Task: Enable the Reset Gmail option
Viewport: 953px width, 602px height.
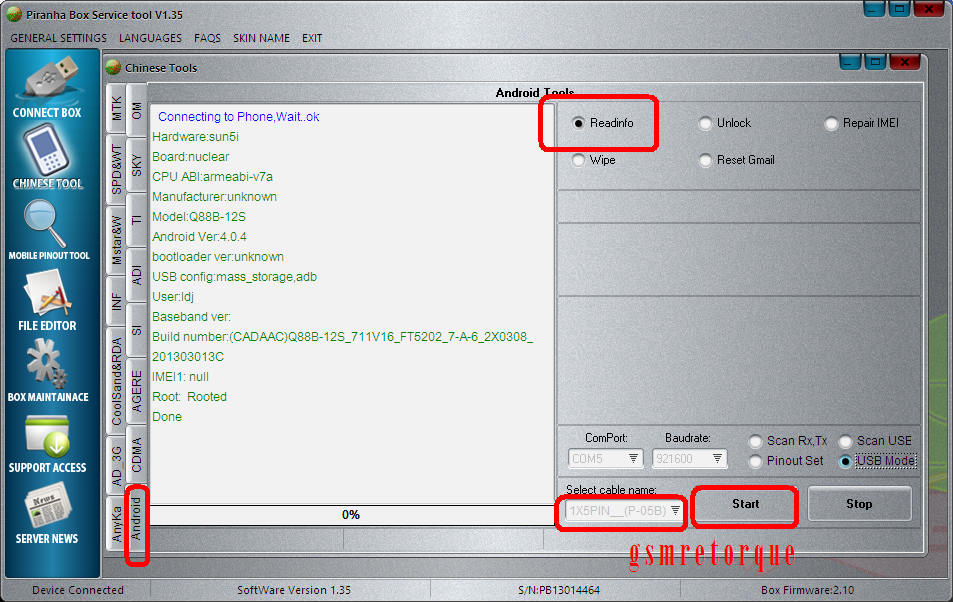Action: click(707, 160)
